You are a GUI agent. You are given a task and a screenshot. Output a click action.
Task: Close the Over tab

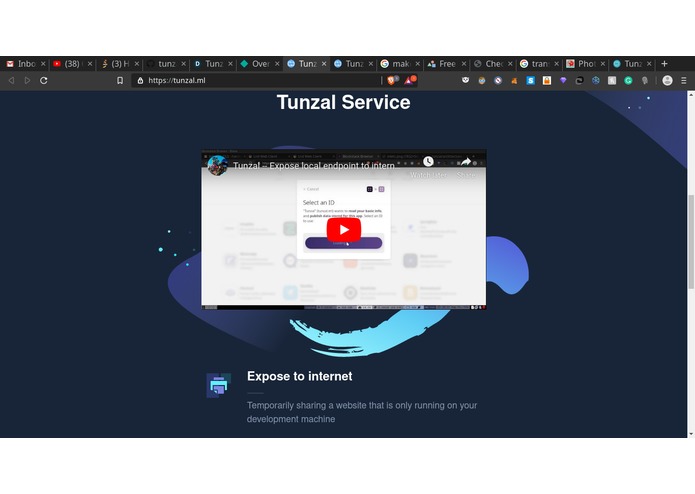[277, 64]
